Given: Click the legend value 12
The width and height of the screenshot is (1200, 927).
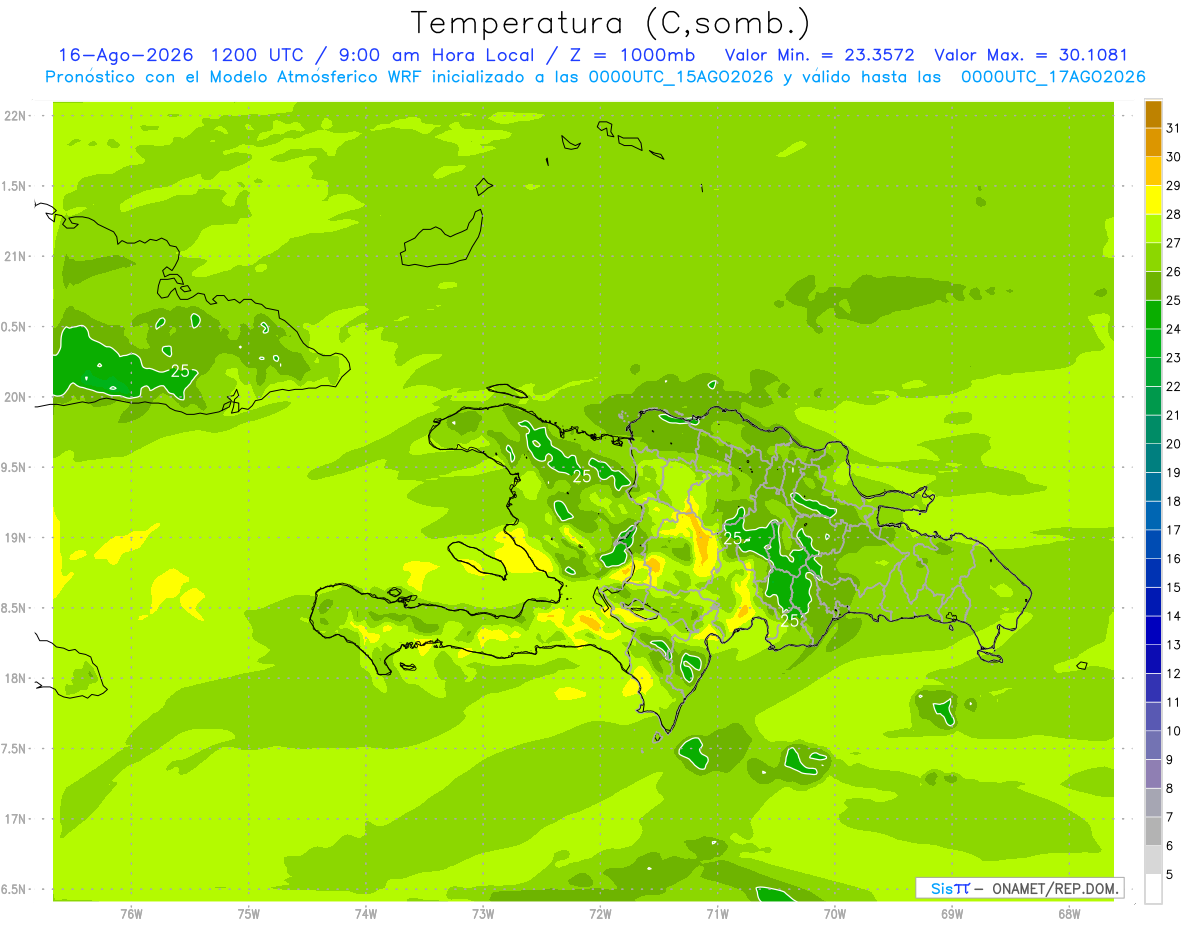Looking at the screenshot, I should tap(1173, 674).
